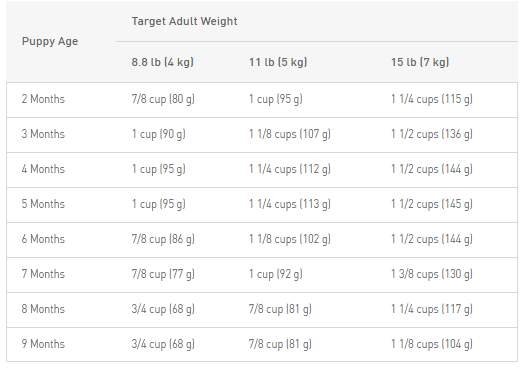Click the 8.8 lb (4 kg) column header
Screen dimensions: 524x368
click(162, 62)
